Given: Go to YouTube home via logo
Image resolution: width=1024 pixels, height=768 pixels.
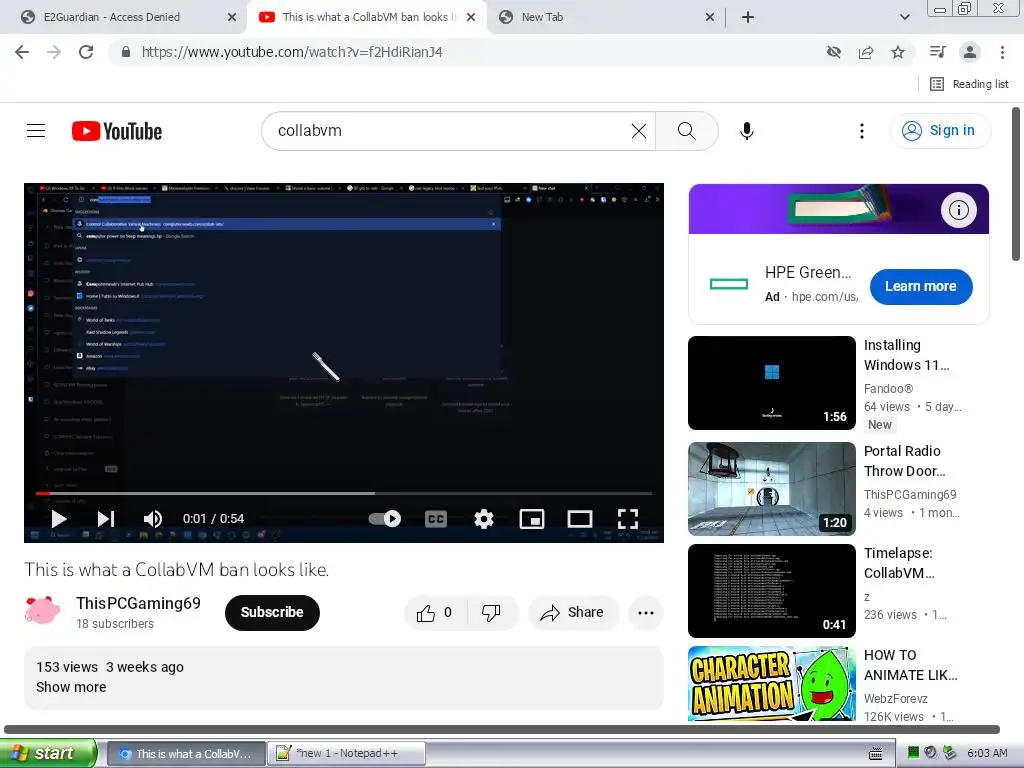Looking at the screenshot, I should (x=117, y=131).
